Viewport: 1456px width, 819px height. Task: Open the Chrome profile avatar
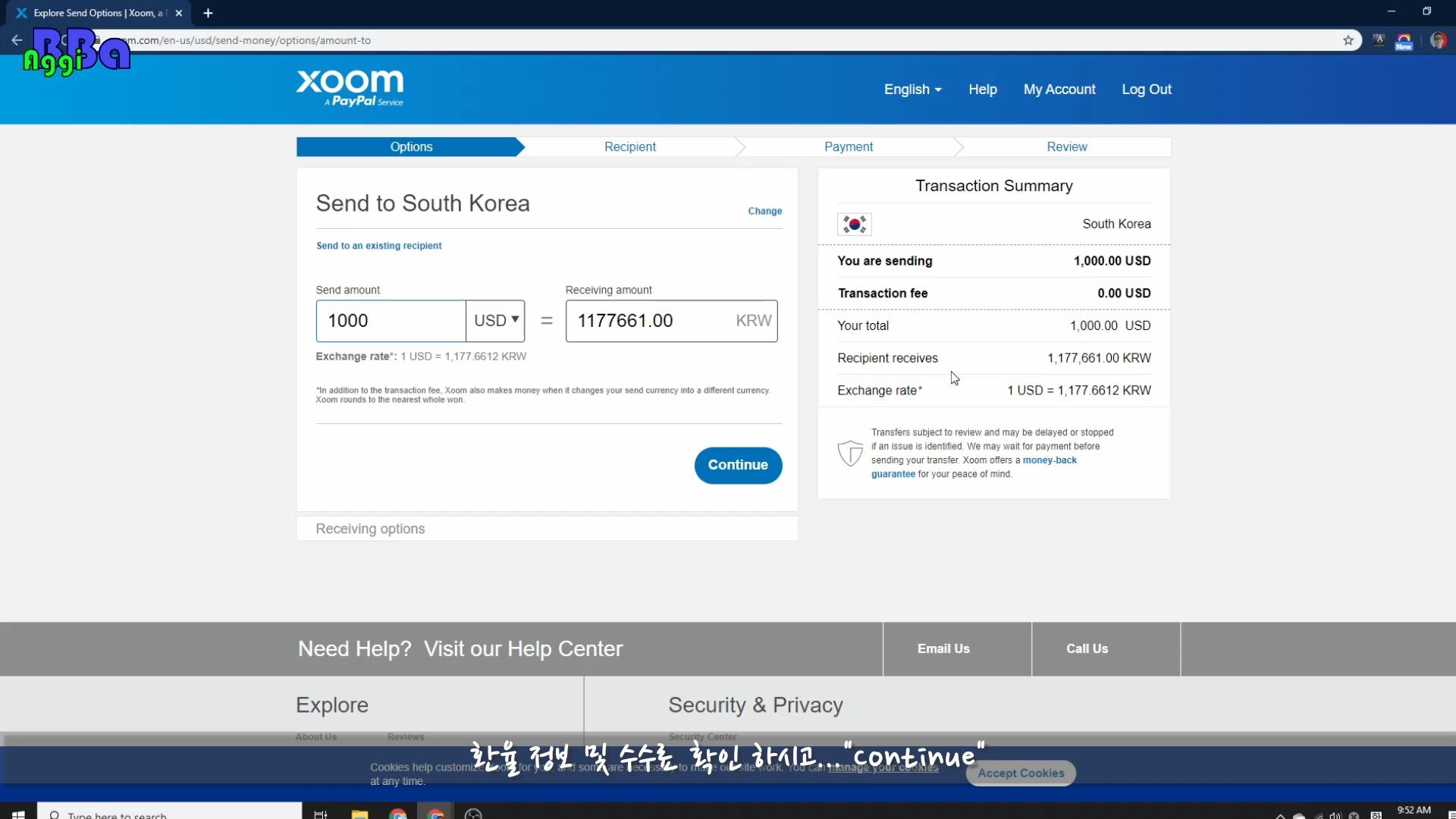1438,40
